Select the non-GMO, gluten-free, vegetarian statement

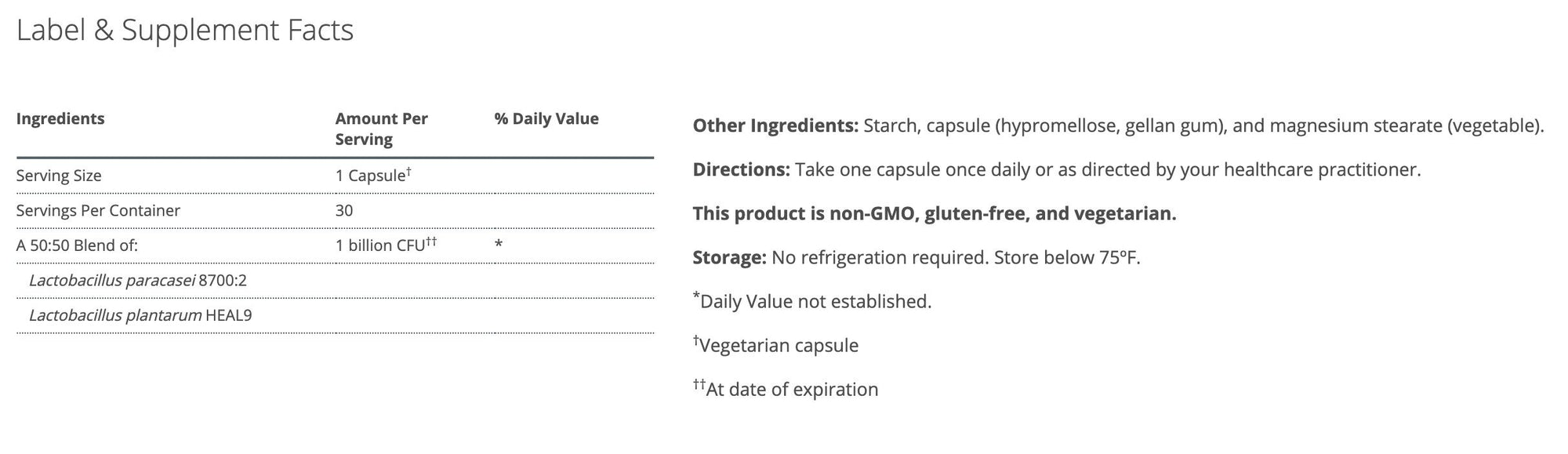tap(934, 214)
